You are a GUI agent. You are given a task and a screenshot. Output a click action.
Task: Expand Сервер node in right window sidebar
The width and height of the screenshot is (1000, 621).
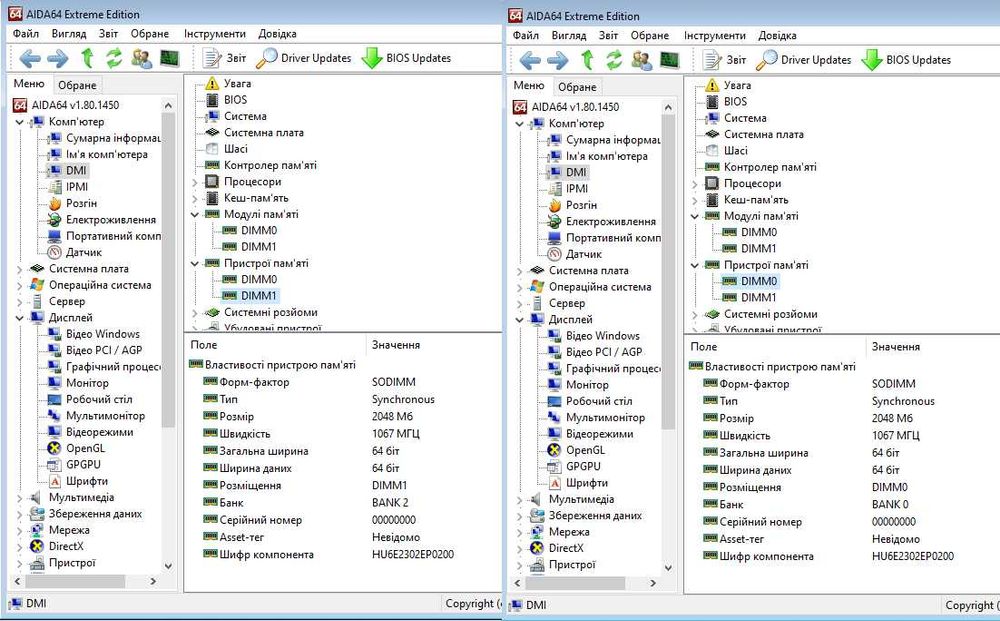(519, 304)
